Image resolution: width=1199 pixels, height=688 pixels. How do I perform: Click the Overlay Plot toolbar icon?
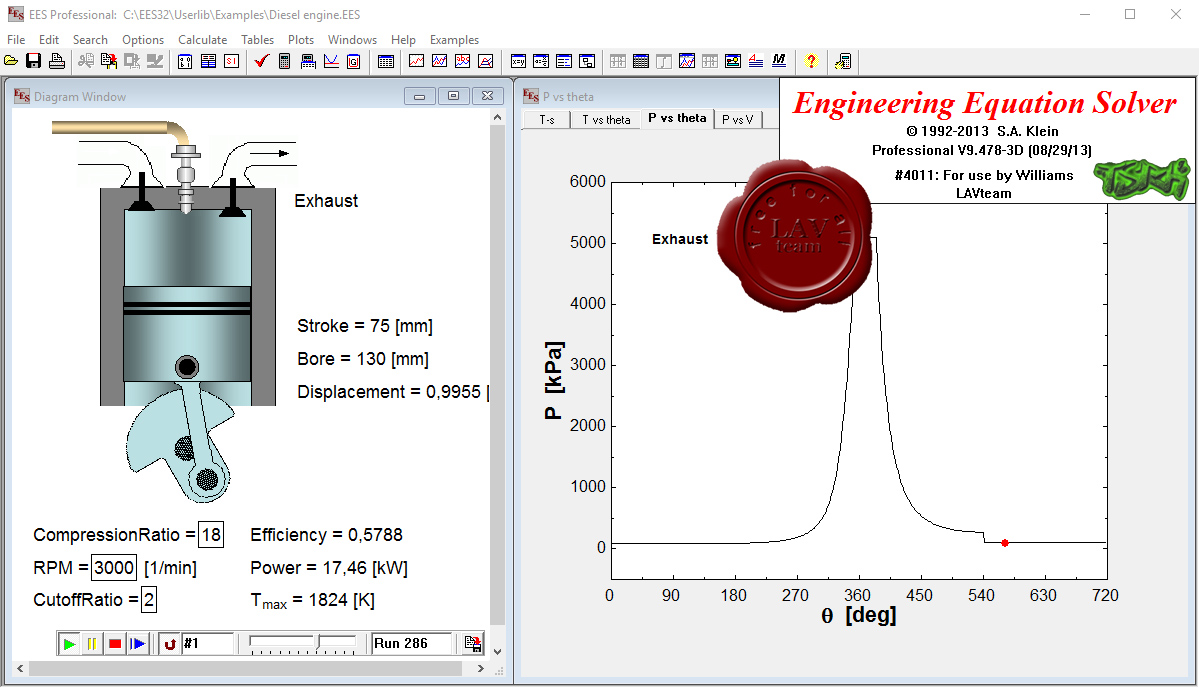(440, 61)
